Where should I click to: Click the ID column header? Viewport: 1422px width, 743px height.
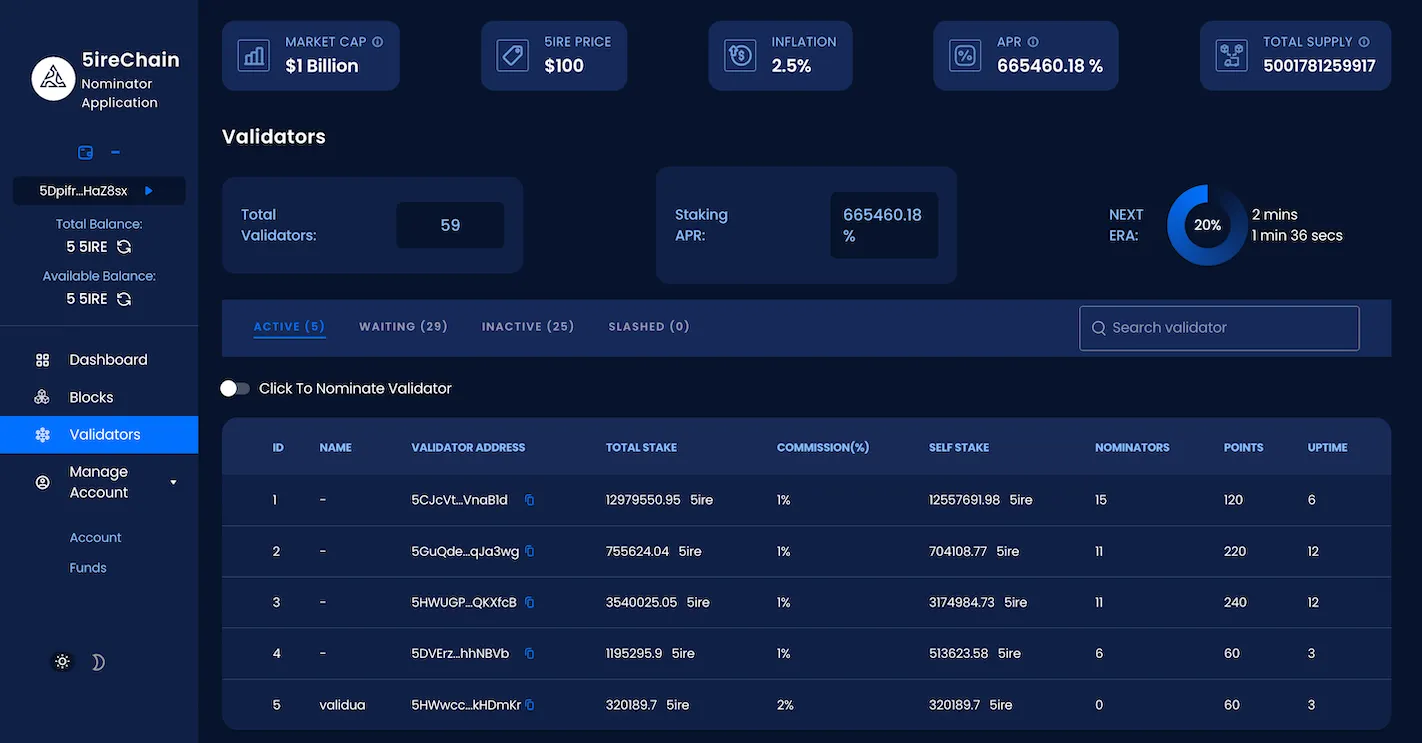(278, 448)
